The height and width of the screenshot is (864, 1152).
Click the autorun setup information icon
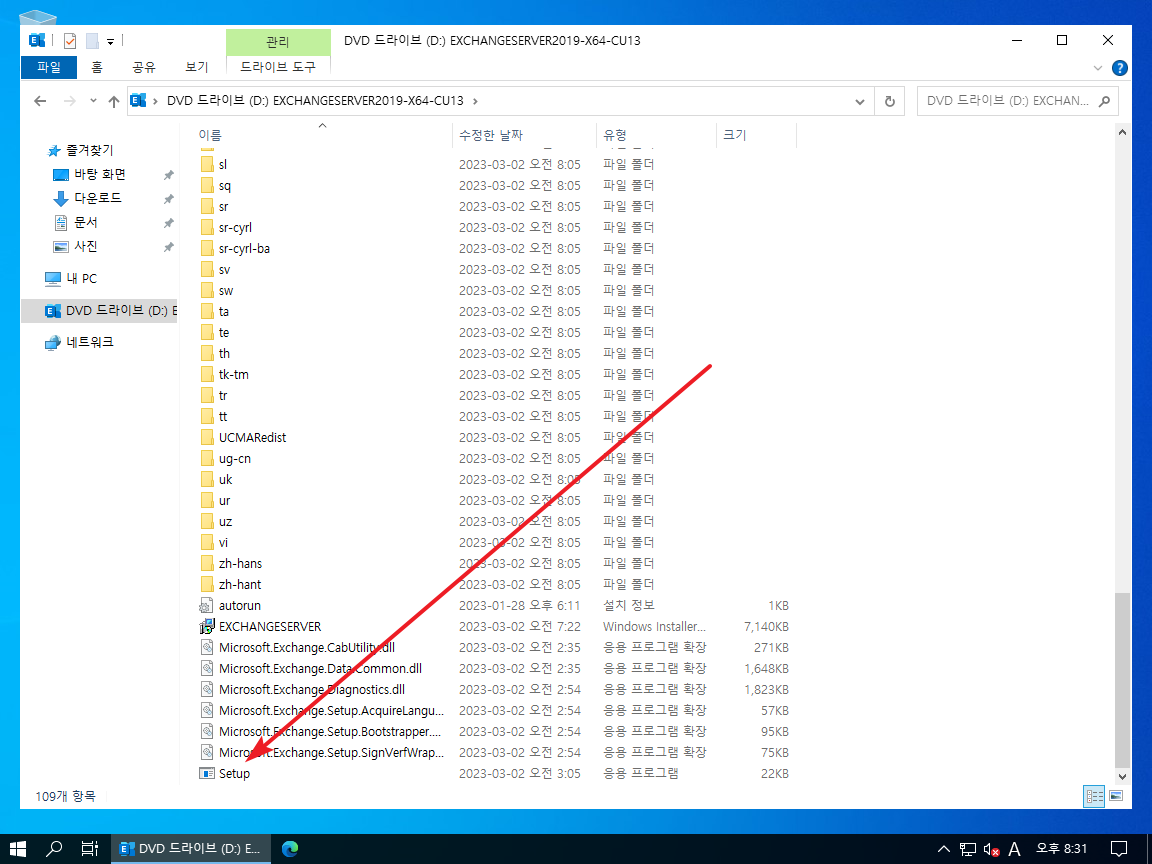coord(207,605)
